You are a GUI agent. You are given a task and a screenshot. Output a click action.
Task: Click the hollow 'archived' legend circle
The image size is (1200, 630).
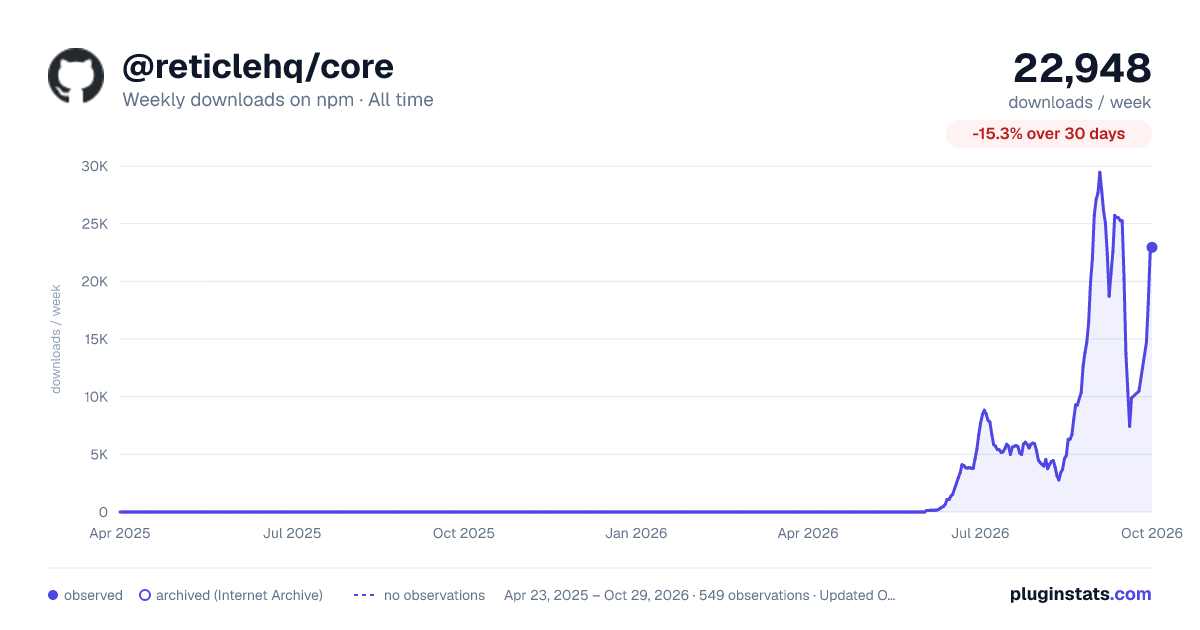point(145,595)
